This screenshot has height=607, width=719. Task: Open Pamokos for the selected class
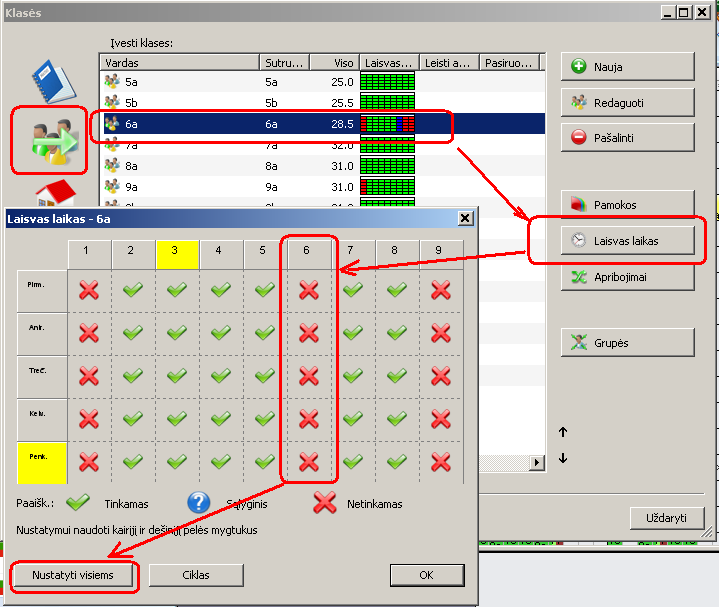click(x=627, y=205)
